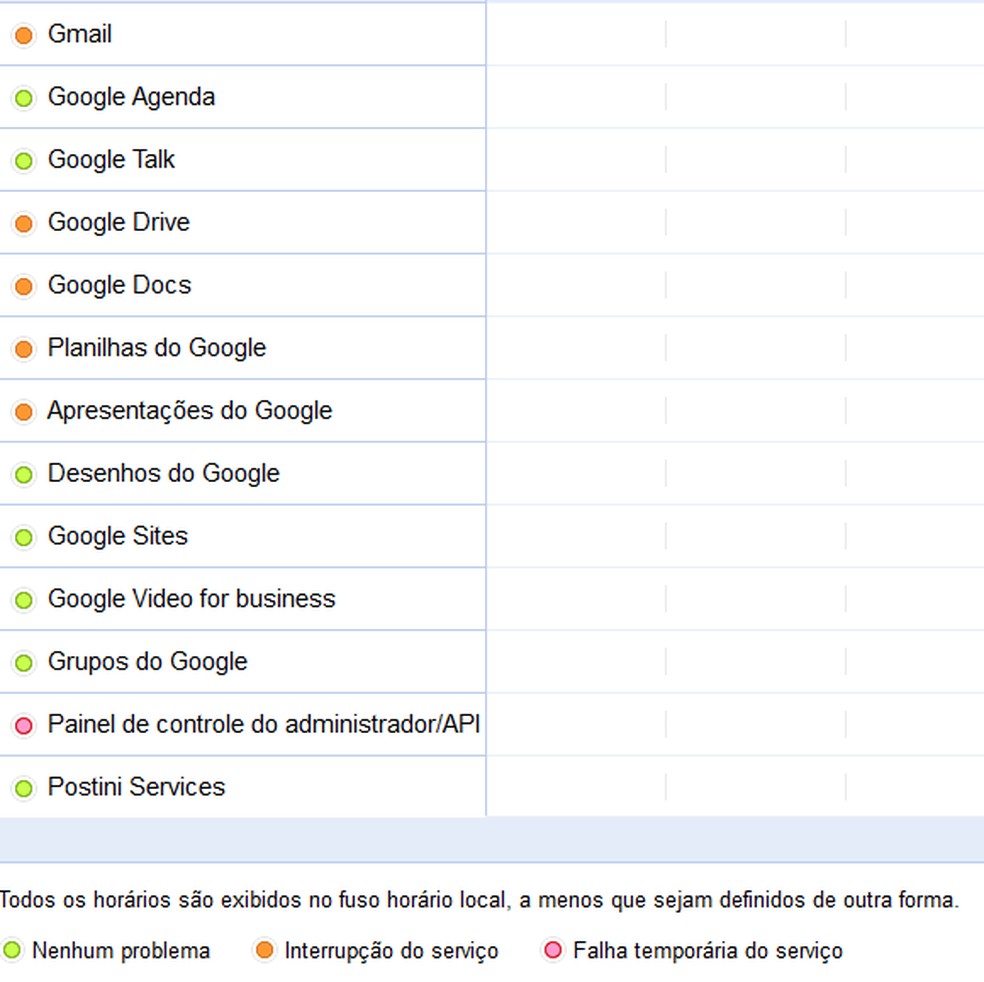Select the Google Drive row label
The height and width of the screenshot is (982, 984).
tap(118, 223)
